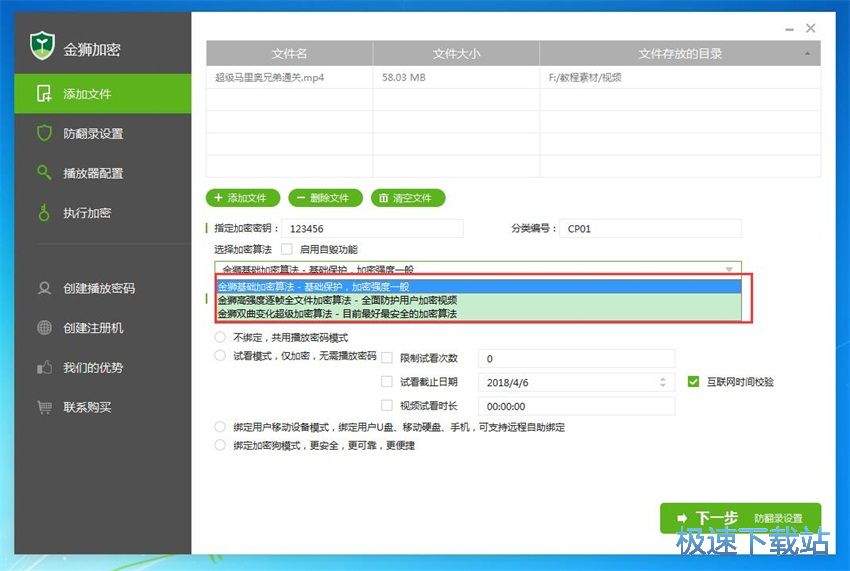This screenshot has width=850, height=571.
Task: Click the 创建播放密码 user icon
Action: [x=44, y=288]
